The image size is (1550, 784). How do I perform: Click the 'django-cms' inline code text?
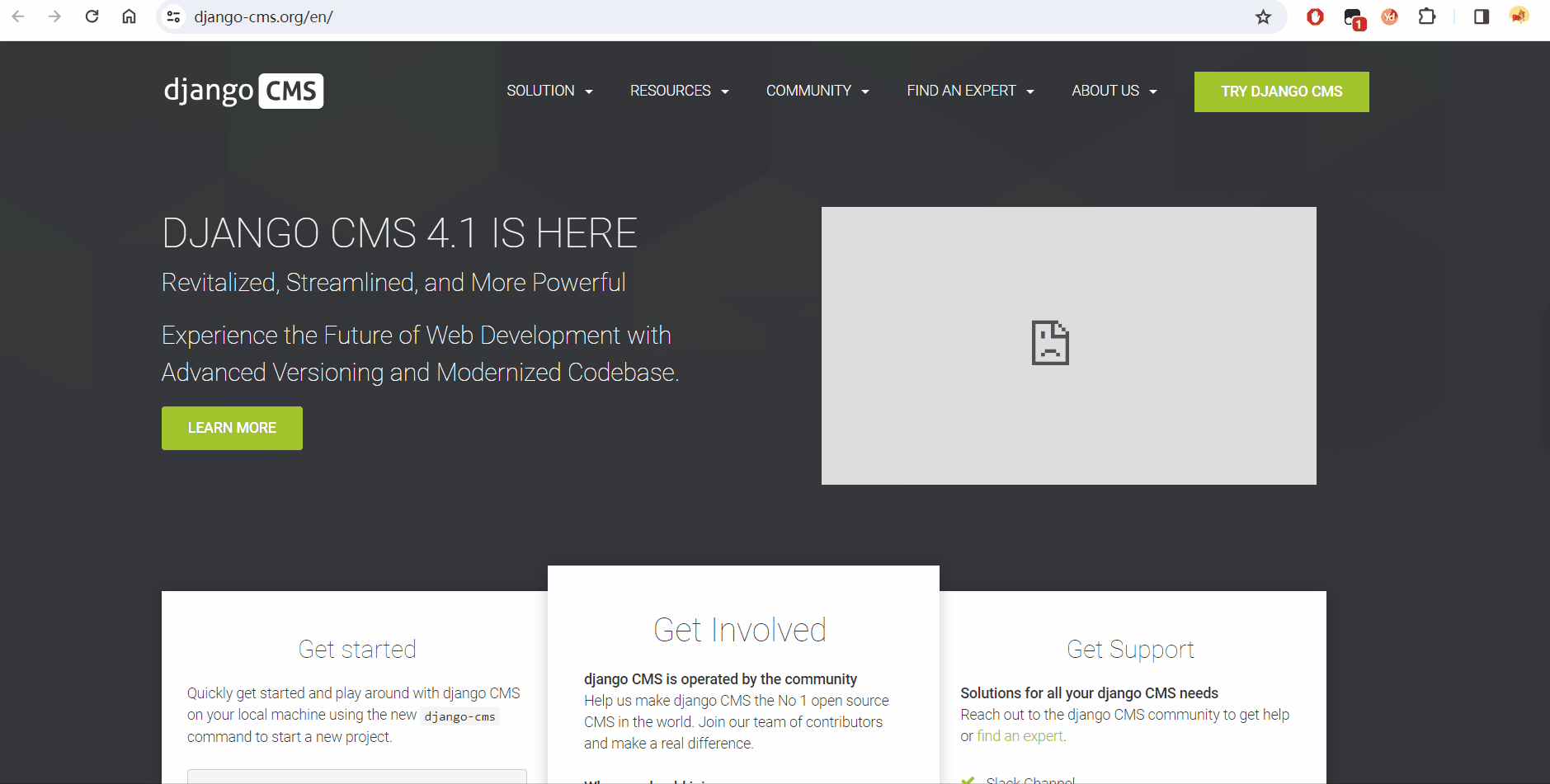(x=460, y=716)
